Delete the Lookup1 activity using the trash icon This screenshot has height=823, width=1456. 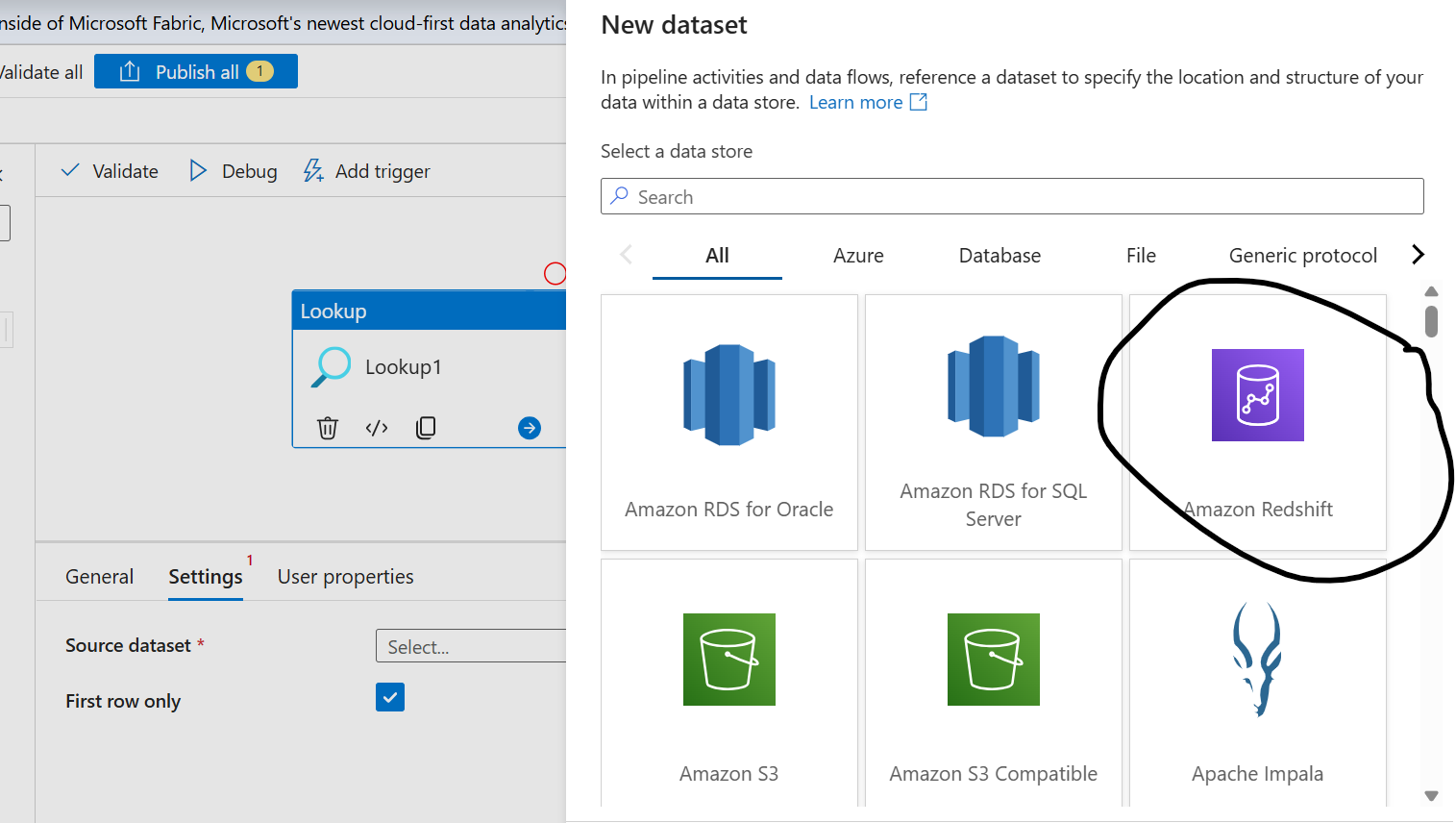(328, 427)
